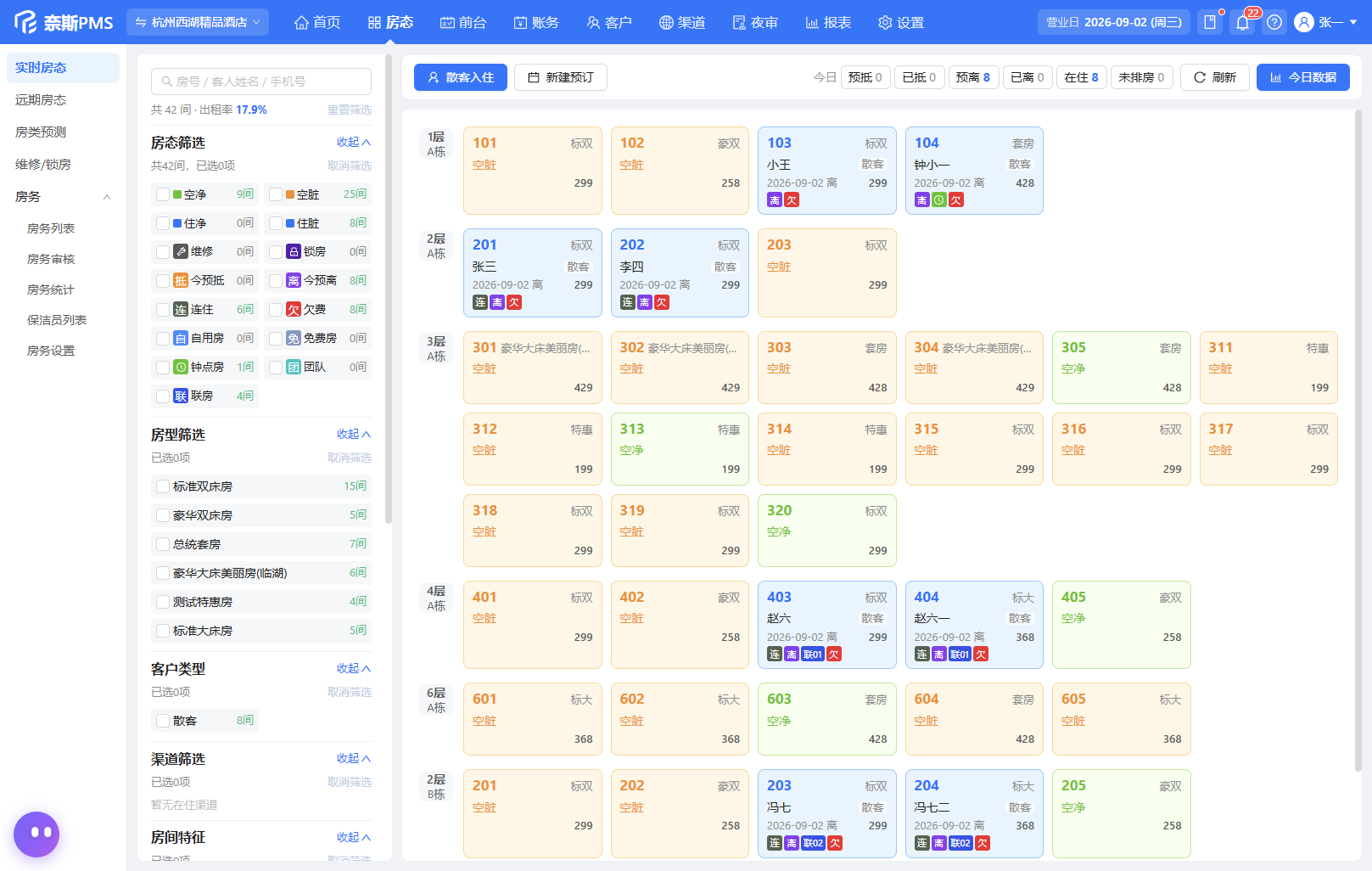The image size is (1372, 871).
Task: Check the 住脏 room status filter
Action: click(x=276, y=223)
